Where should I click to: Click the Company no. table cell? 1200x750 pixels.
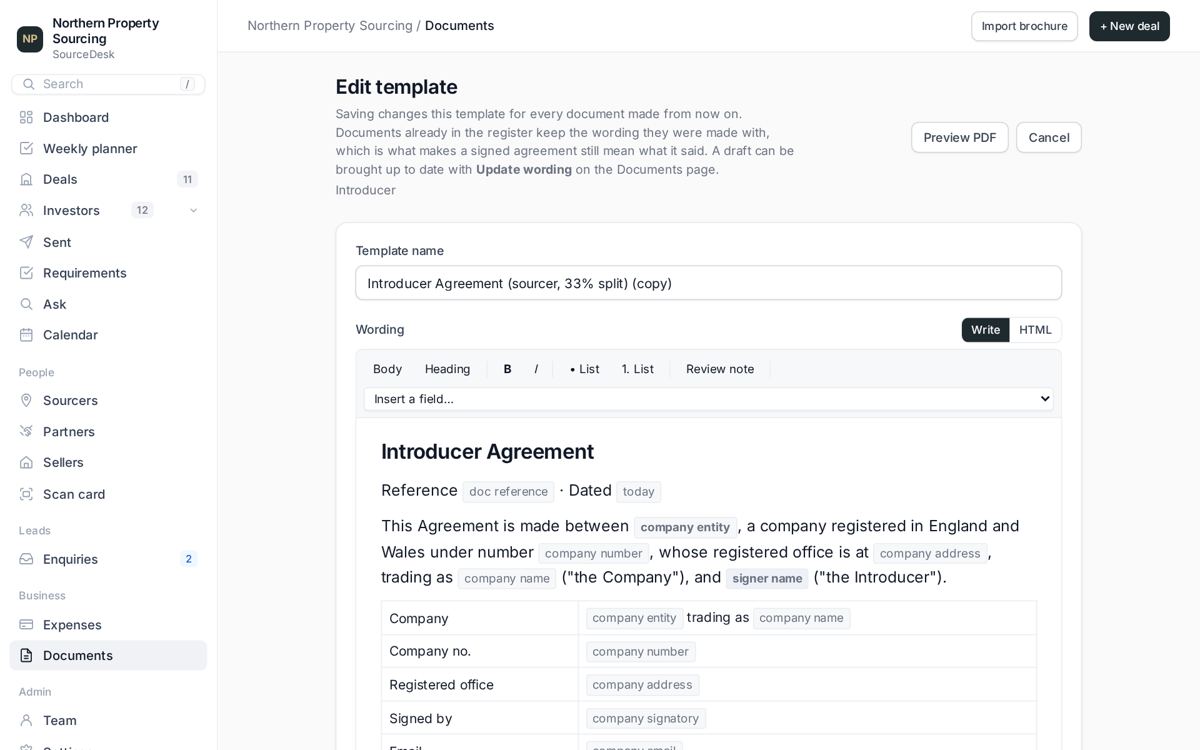[480, 651]
